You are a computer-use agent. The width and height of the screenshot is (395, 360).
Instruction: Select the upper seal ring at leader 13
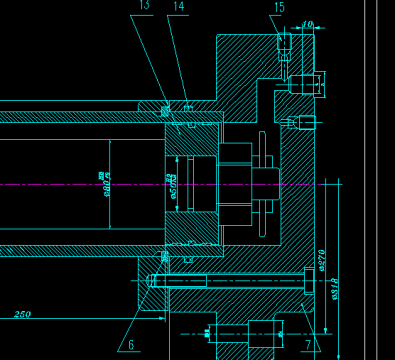[165, 111]
